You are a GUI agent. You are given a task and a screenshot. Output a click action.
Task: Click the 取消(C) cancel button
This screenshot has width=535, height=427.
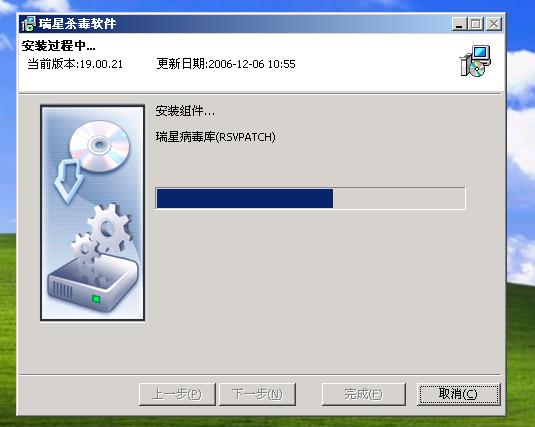[x=459, y=394]
